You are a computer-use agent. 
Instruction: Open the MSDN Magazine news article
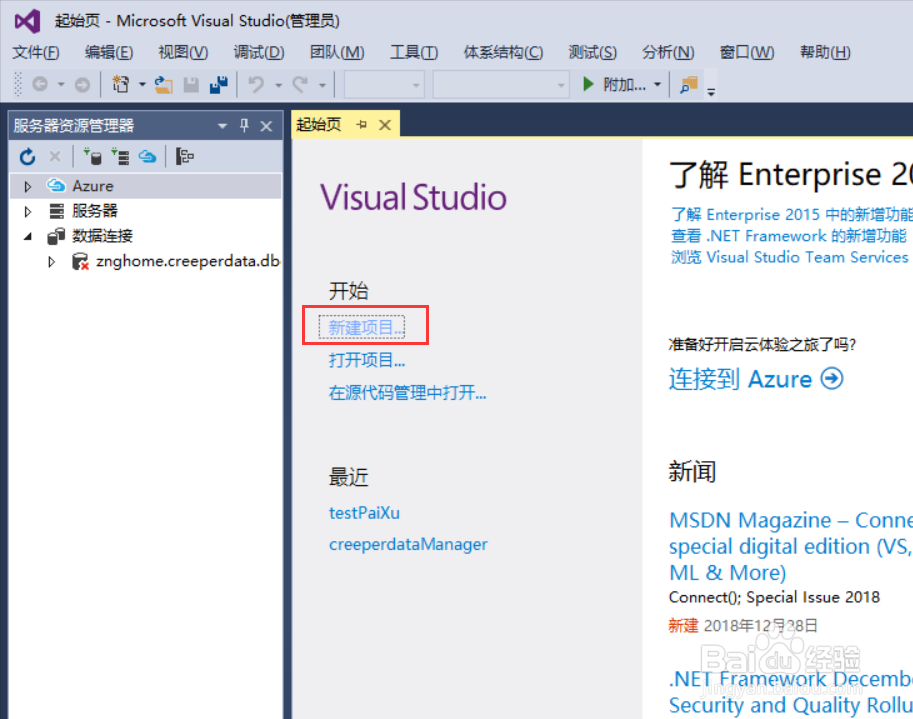point(791,546)
